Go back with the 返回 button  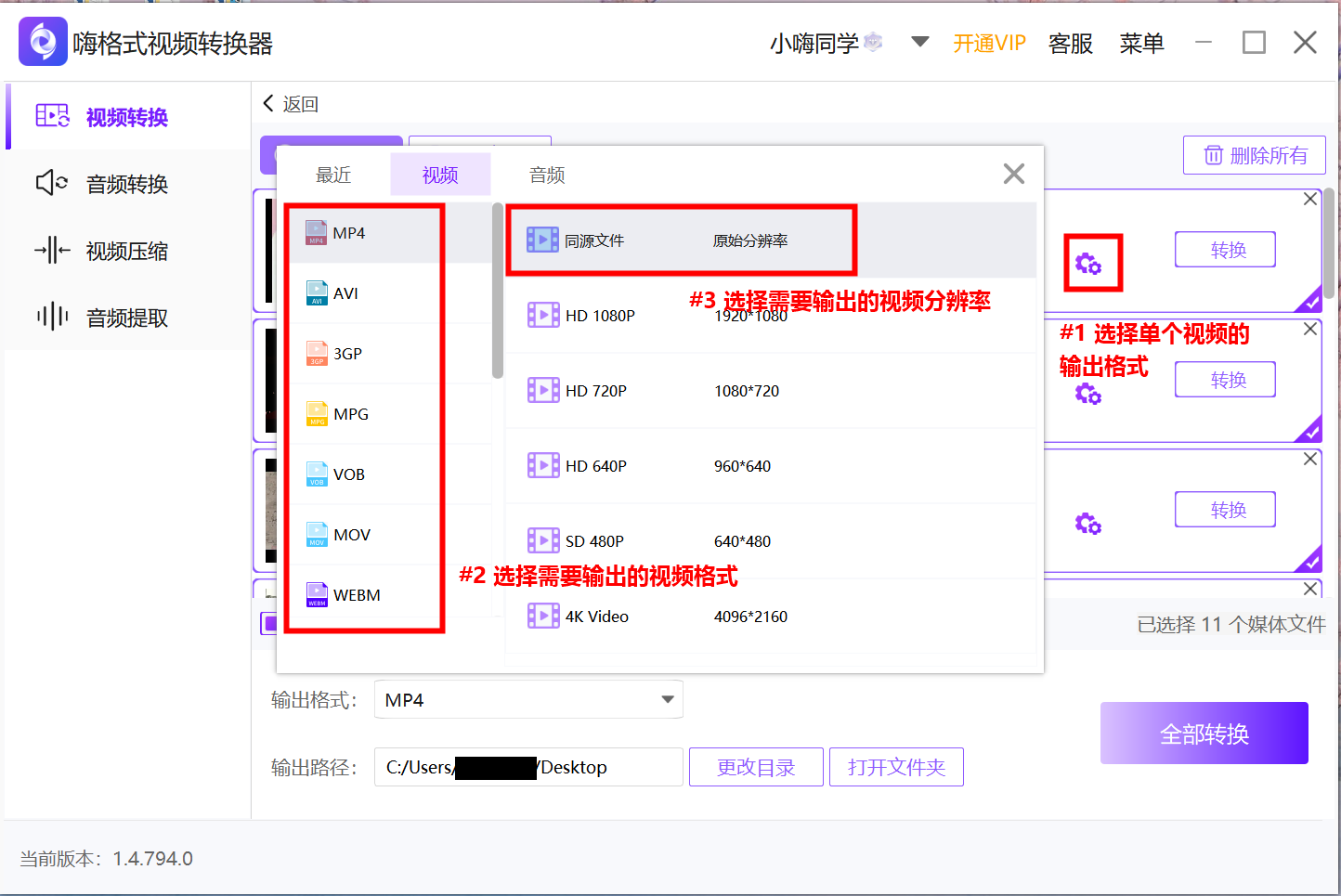pyautogui.click(x=291, y=104)
